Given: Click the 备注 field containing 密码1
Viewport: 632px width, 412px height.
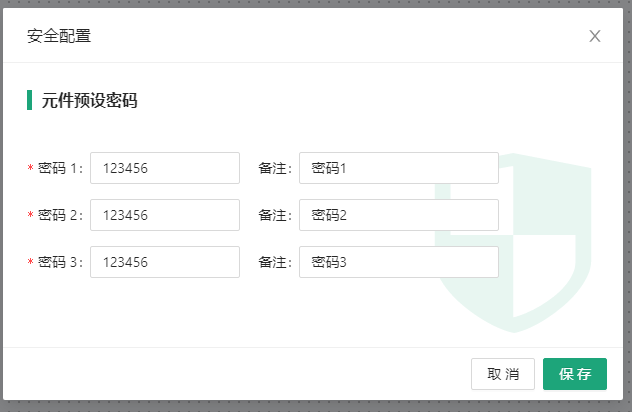Looking at the screenshot, I should click(398, 168).
